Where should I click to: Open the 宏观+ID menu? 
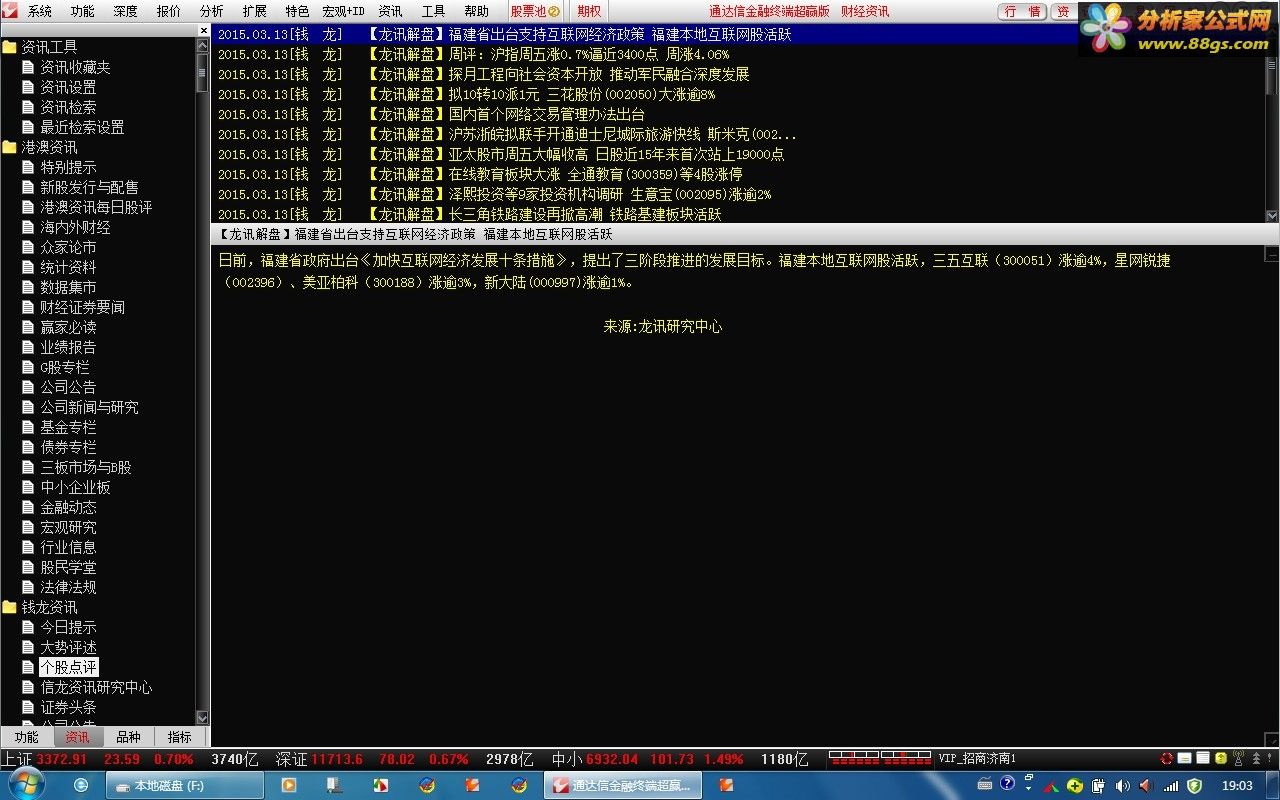pos(343,12)
